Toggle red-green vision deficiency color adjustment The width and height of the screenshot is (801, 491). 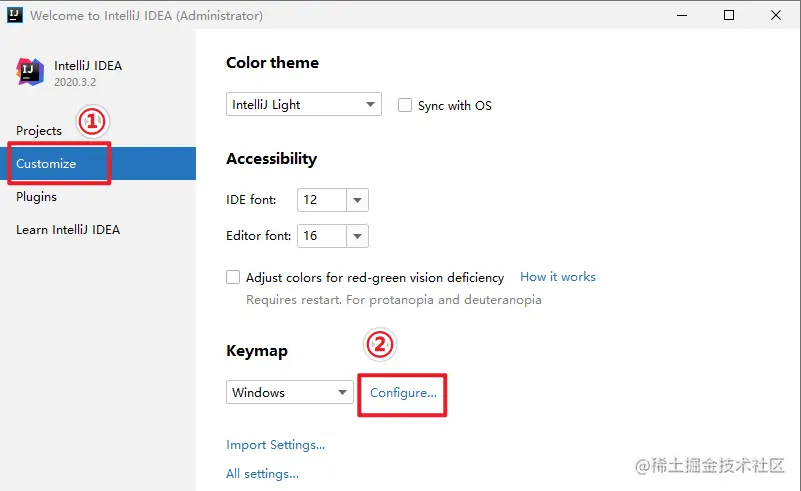coord(233,277)
